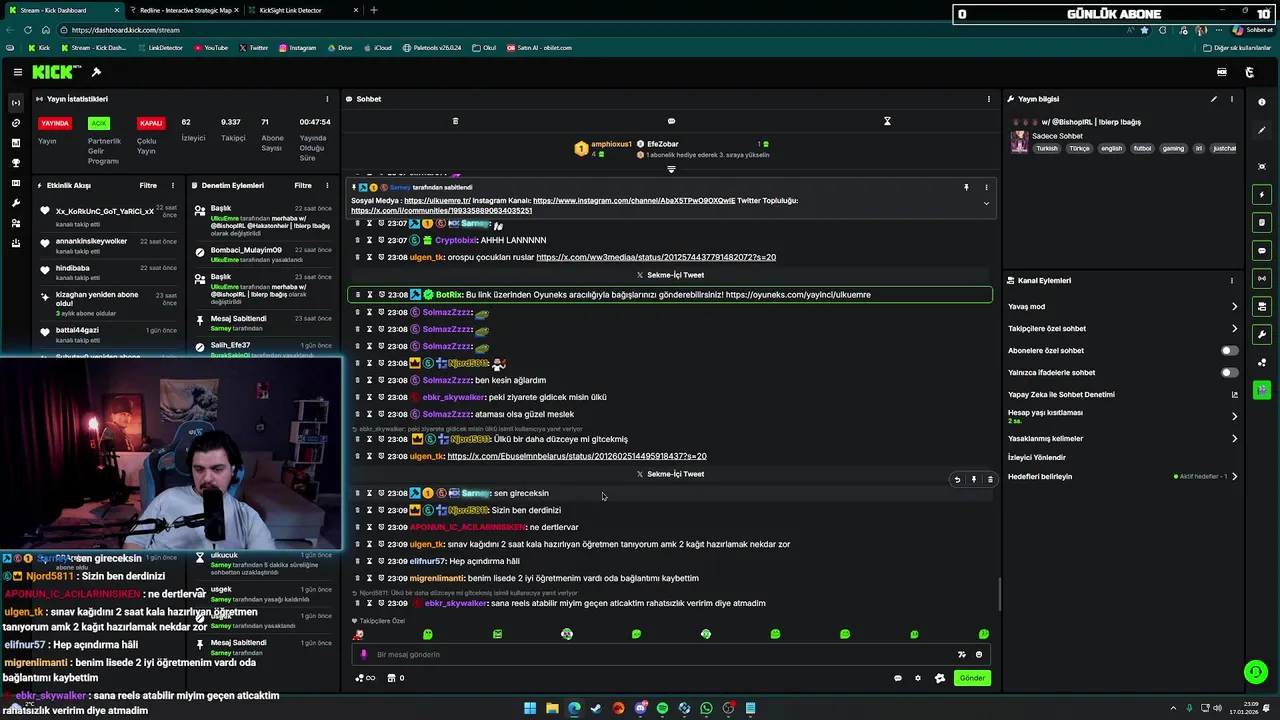Image resolution: width=1280 pixels, height=720 pixels.
Task: Open YouTube bookmark in bookmarks bar
Action: pos(211,48)
